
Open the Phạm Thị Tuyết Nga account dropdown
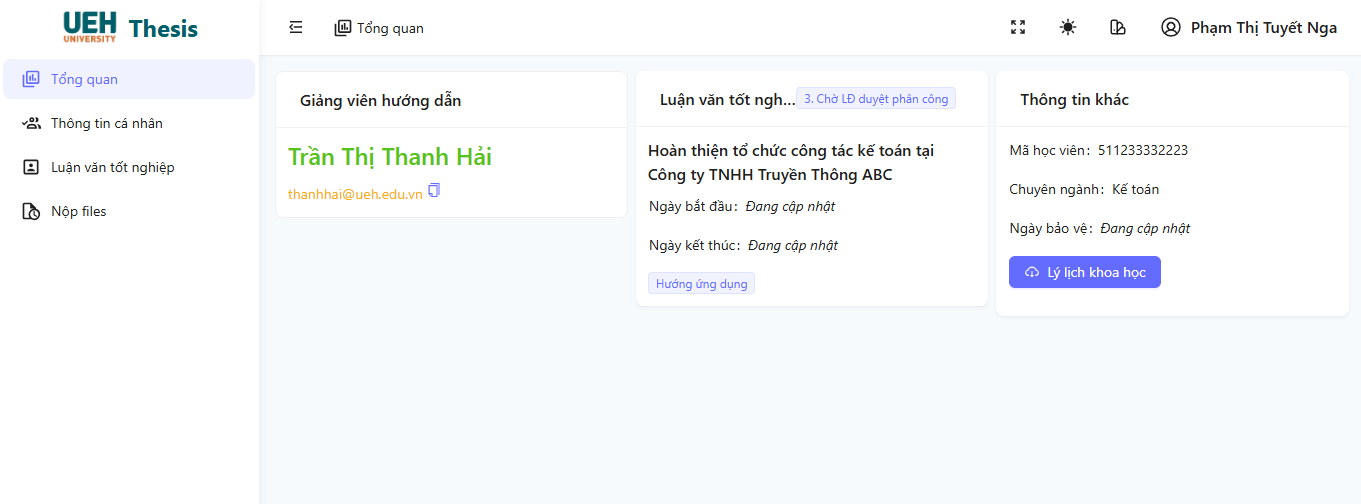(x=1263, y=28)
